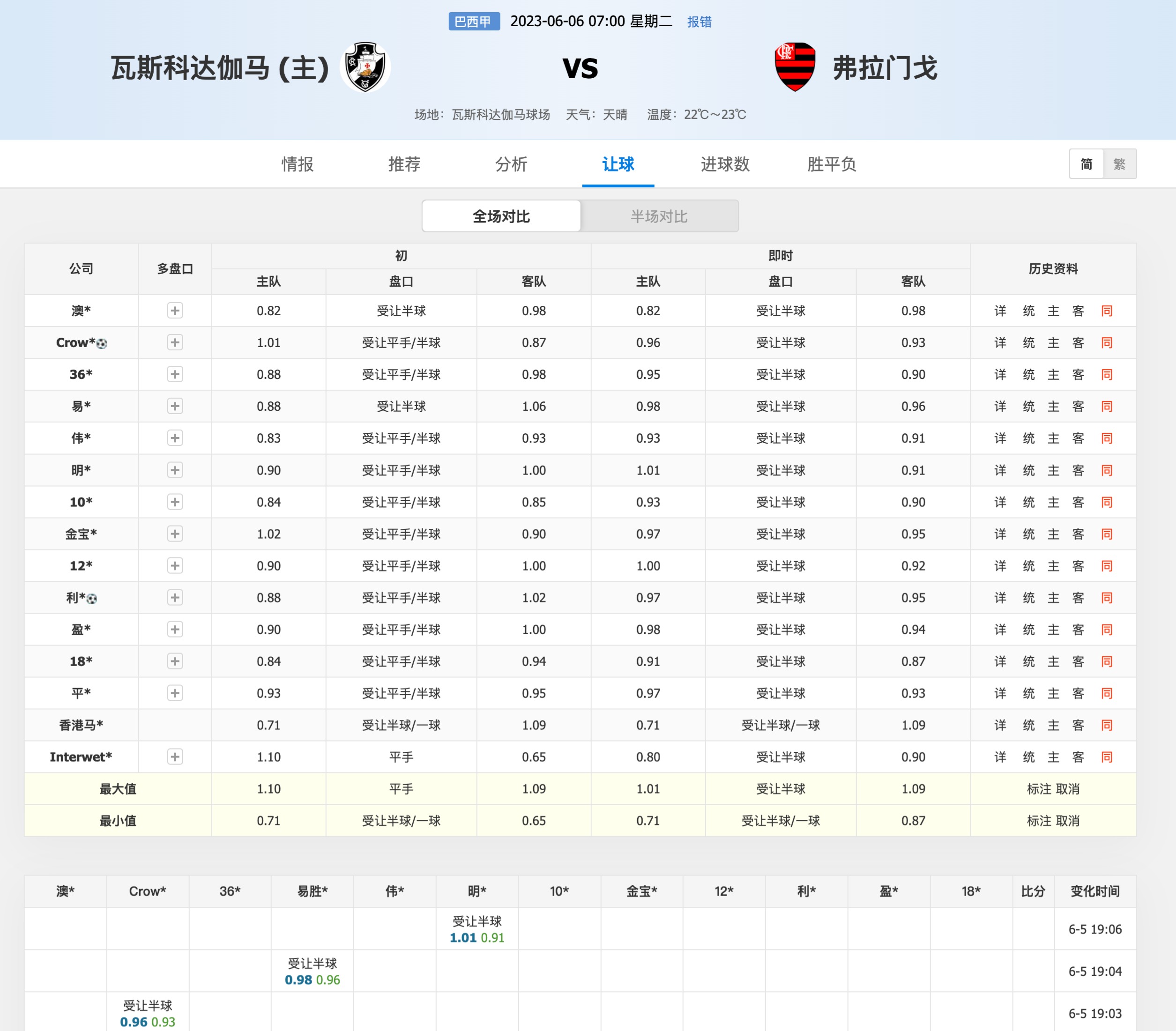Open the 推荐 tab
Viewport: 1176px width, 1031px height.
404,164
